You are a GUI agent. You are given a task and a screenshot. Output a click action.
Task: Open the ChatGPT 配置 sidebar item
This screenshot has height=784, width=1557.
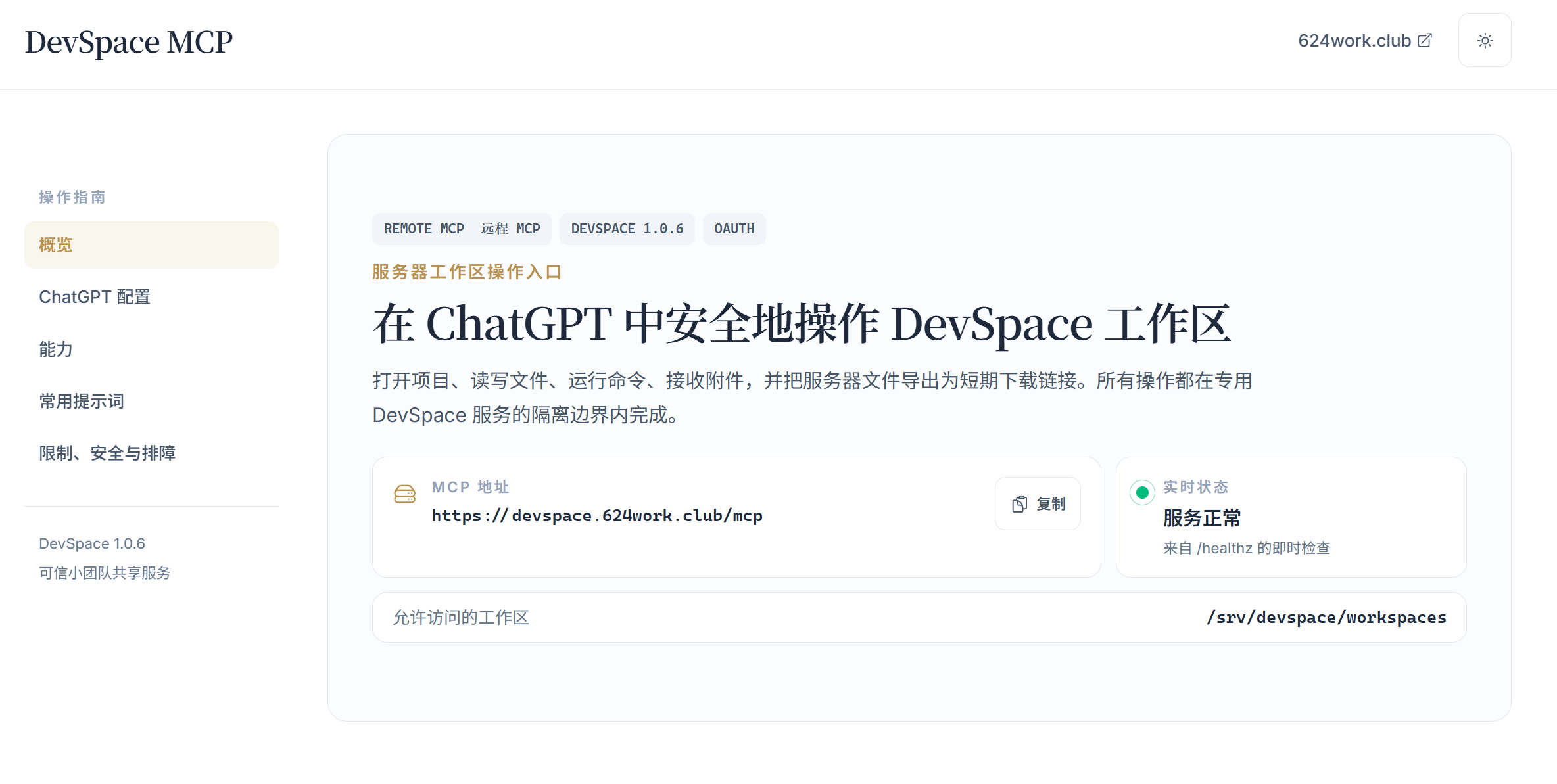151,297
